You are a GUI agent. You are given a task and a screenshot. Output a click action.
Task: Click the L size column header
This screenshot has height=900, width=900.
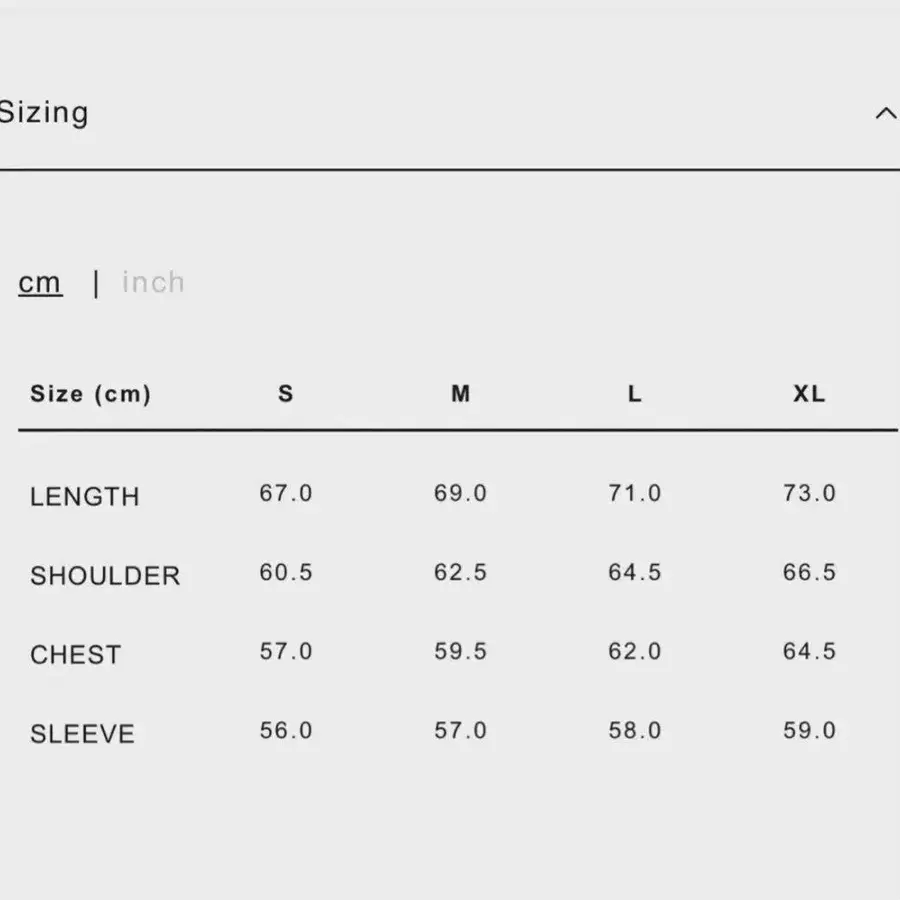point(635,394)
